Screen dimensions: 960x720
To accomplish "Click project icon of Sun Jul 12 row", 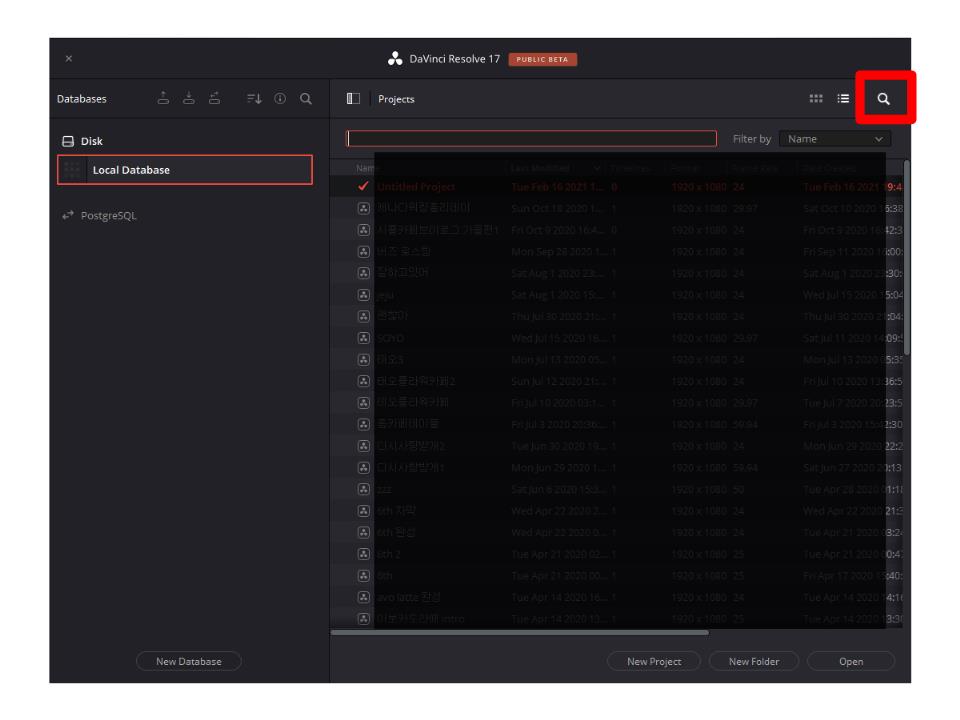I will 364,381.
